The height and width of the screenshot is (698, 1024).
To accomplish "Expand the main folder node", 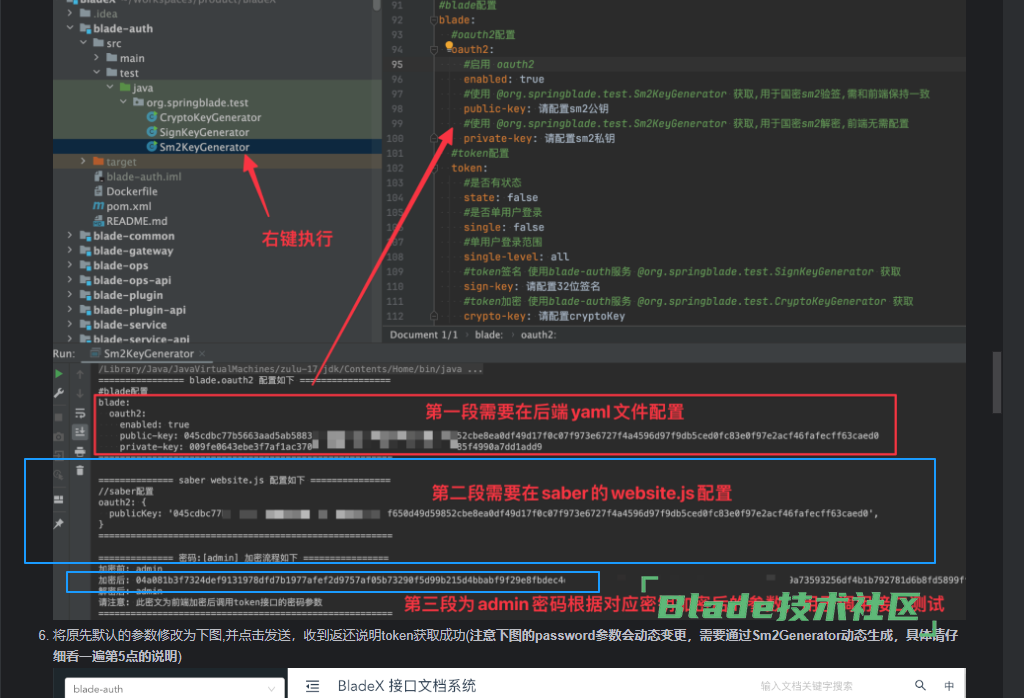I will click(x=97, y=58).
